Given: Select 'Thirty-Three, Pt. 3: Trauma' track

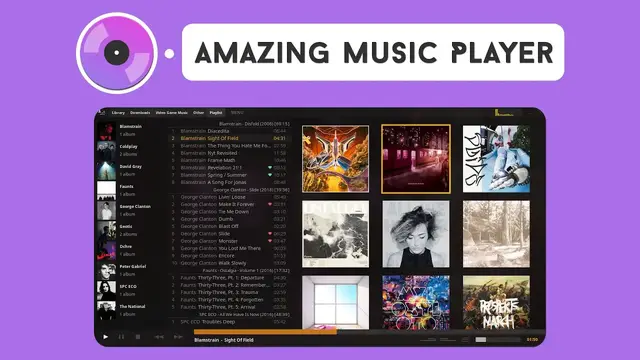Looking at the screenshot, I should click(229, 293).
